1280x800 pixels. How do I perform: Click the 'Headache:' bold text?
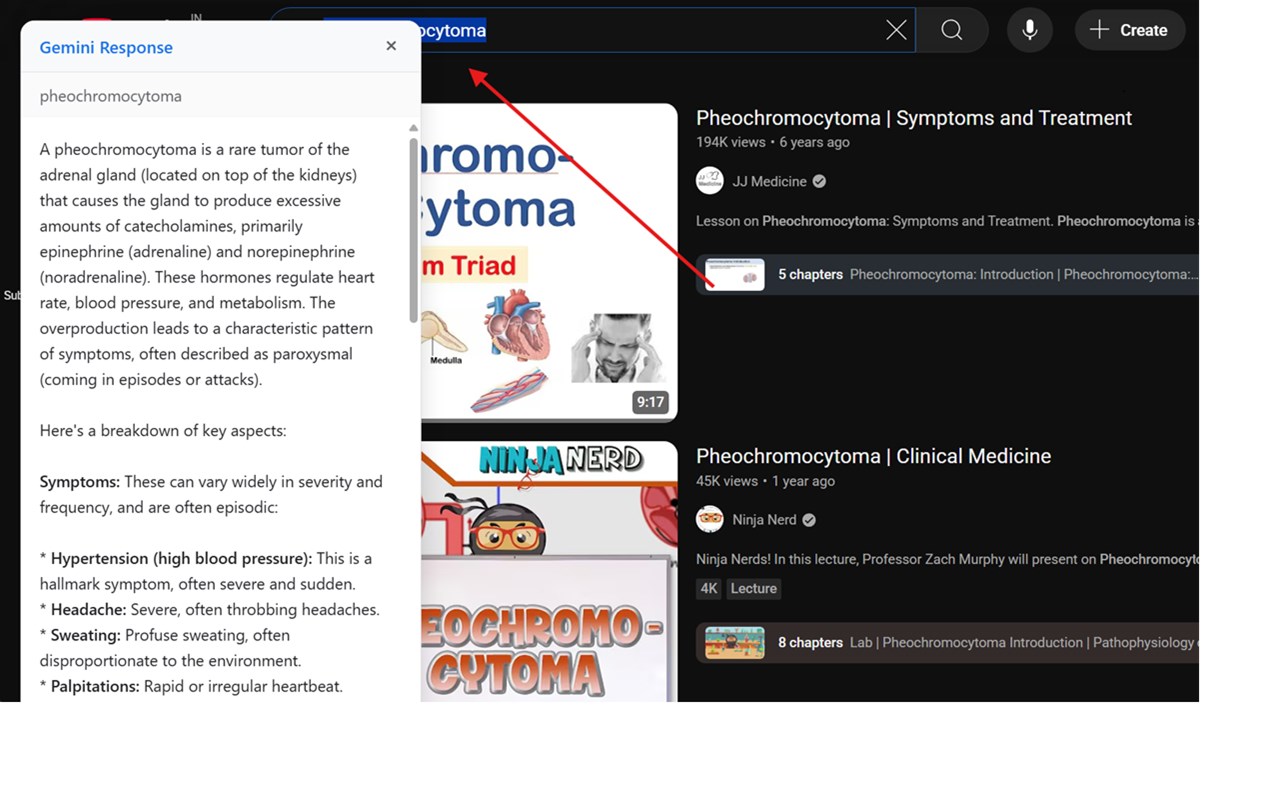click(x=89, y=609)
